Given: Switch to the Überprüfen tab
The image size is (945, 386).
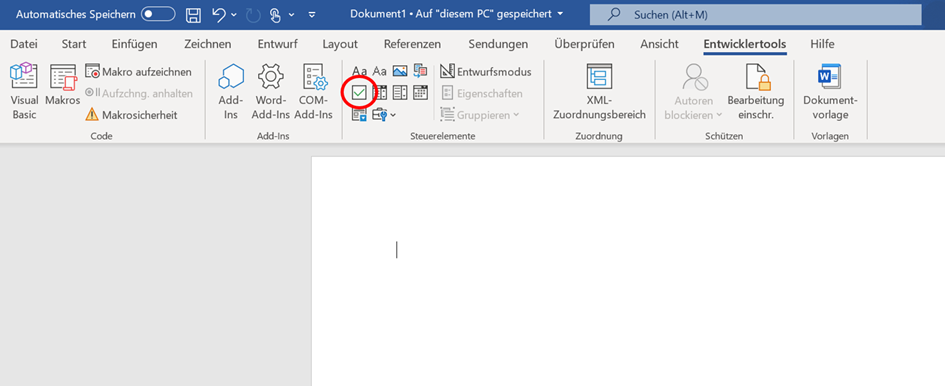Looking at the screenshot, I should click(x=584, y=44).
